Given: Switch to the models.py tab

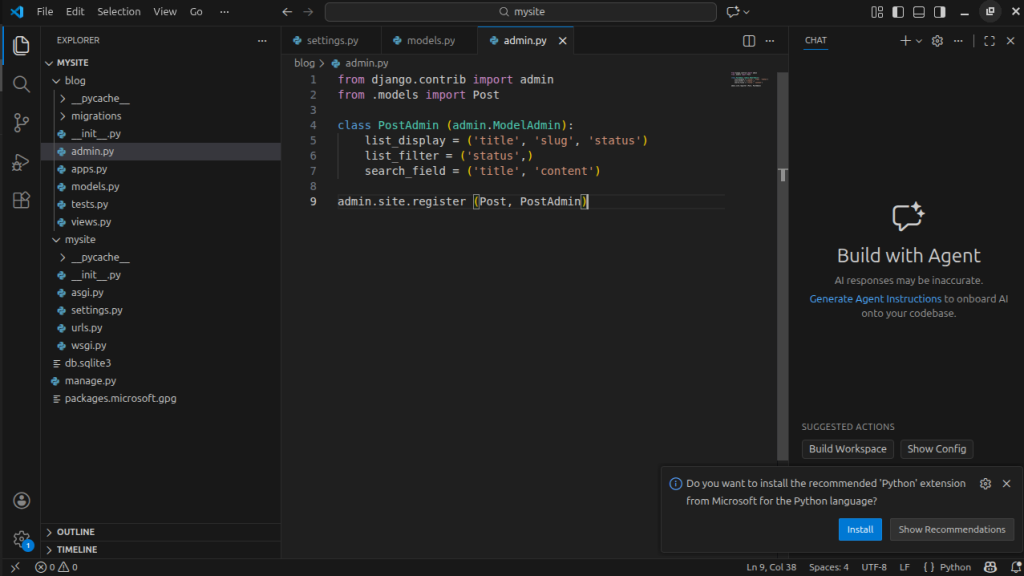Looking at the screenshot, I should (430, 41).
